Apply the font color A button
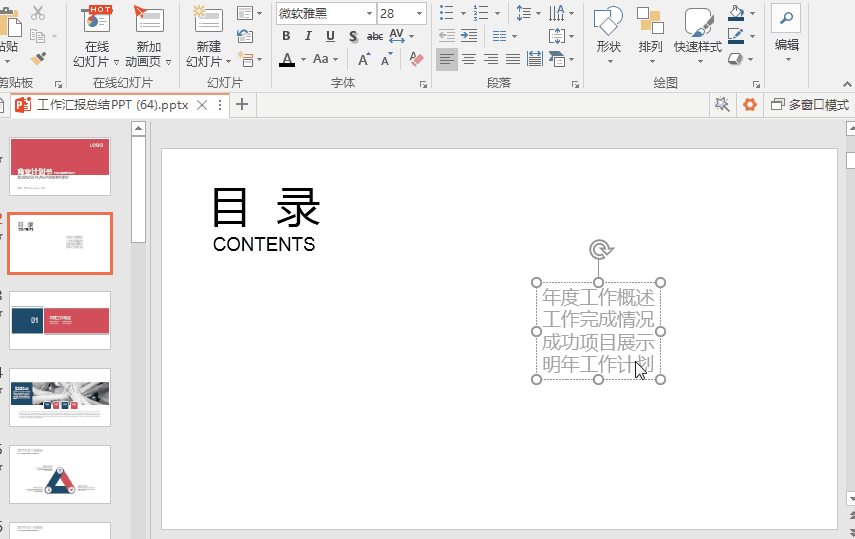This screenshot has width=855, height=539. tap(287, 59)
